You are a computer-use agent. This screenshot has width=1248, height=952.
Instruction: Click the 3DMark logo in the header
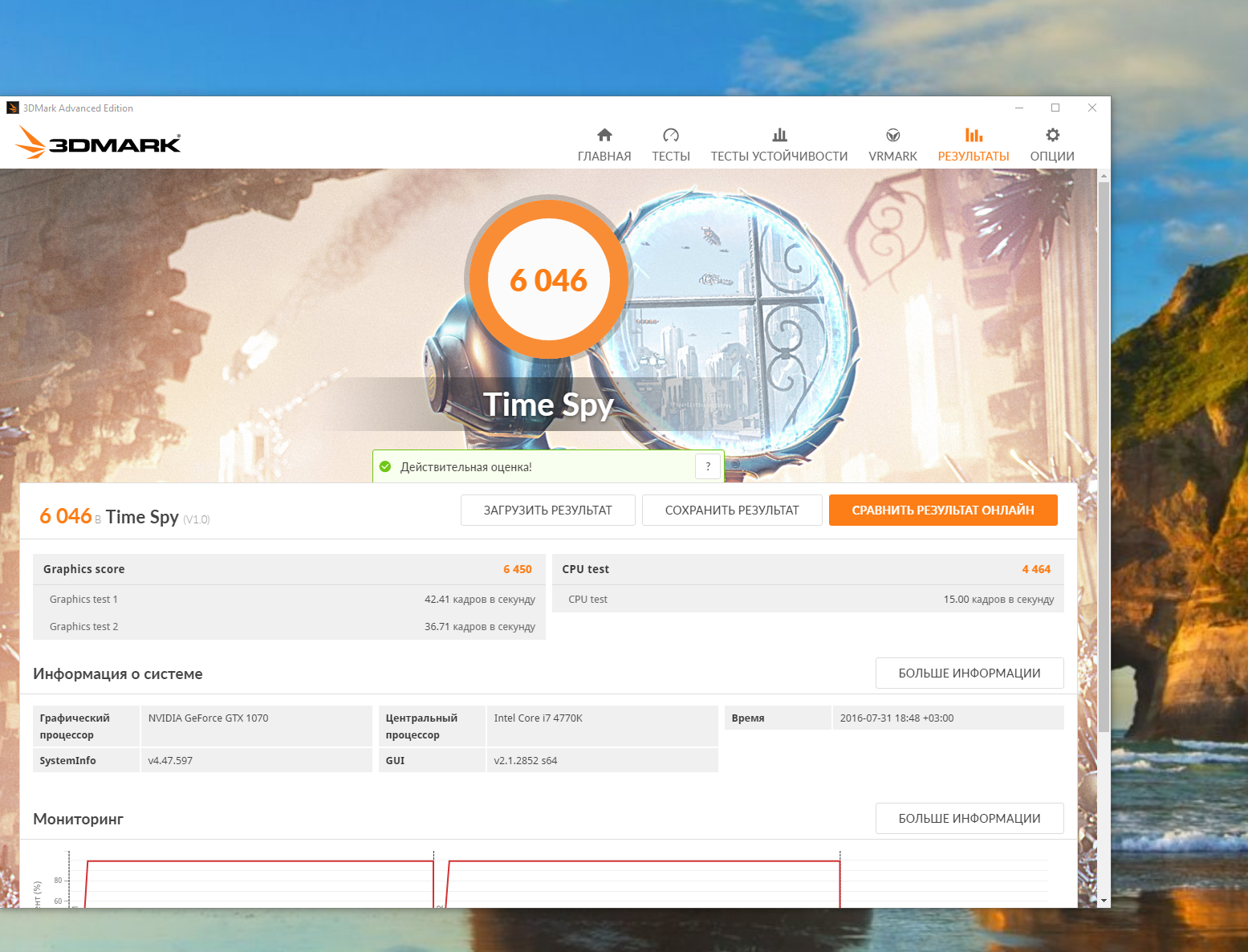point(98,142)
